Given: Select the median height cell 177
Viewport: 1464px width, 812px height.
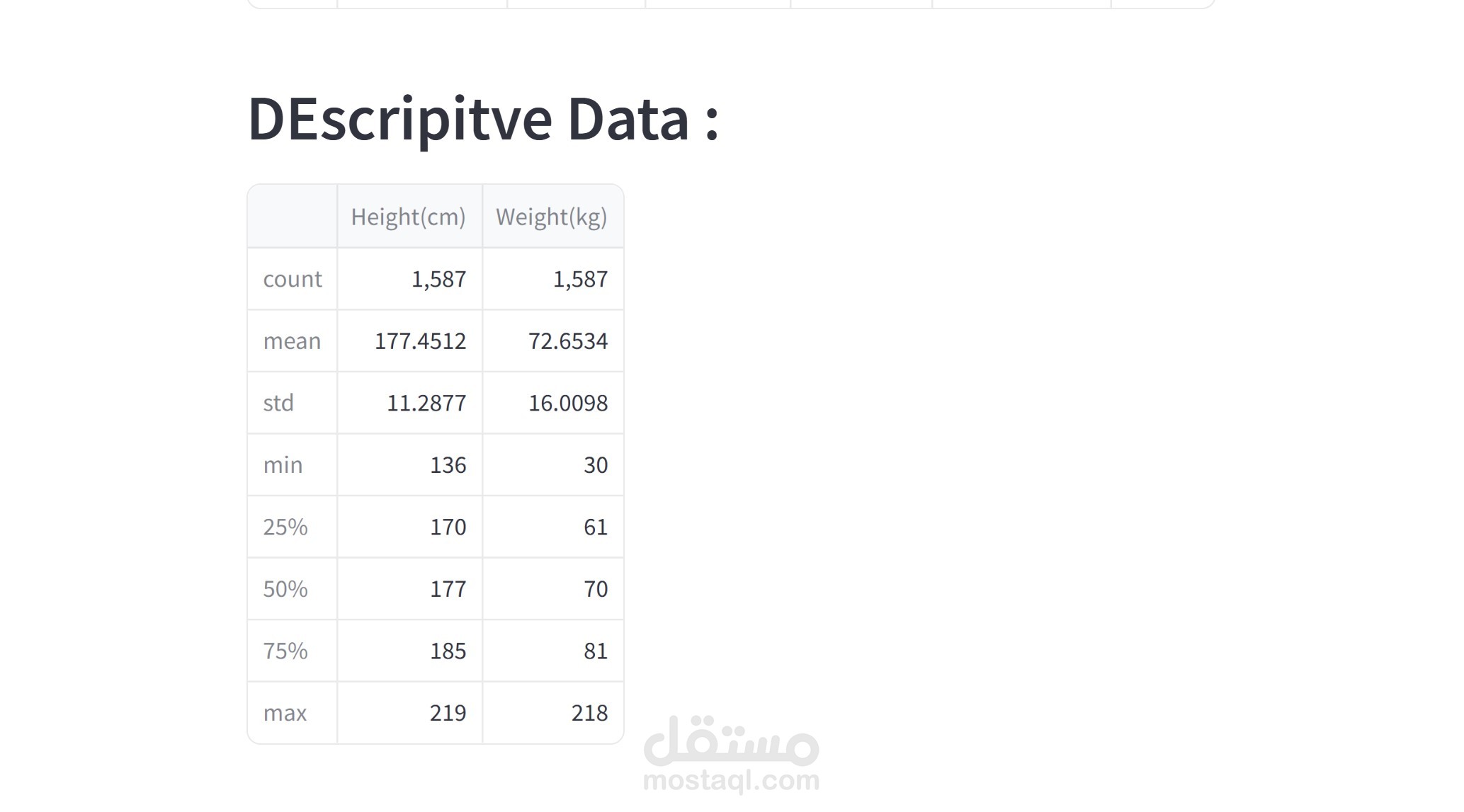Looking at the screenshot, I should coord(448,589).
